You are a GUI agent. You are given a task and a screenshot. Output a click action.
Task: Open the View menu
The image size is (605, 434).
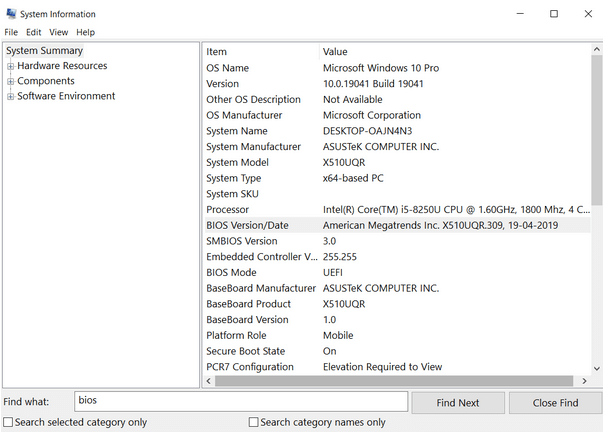click(x=58, y=32)
